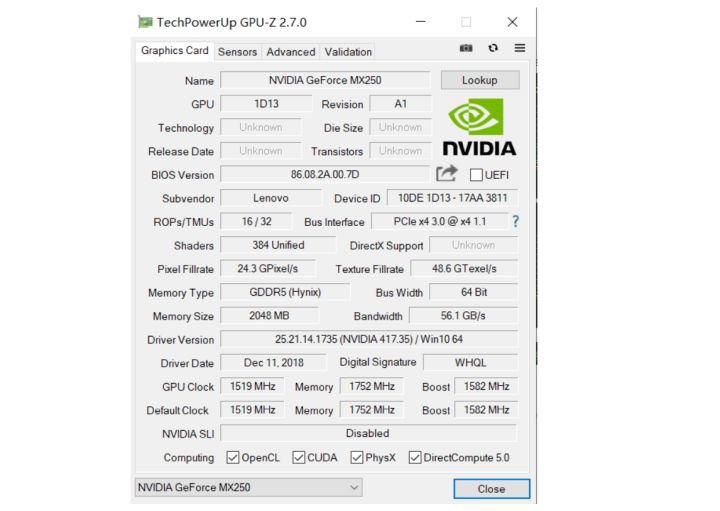Click the TechPowerUp GPU-Z 2.7.0 title text
The width and height of the screenshot is (720, 511).
[x=232, y=22]
